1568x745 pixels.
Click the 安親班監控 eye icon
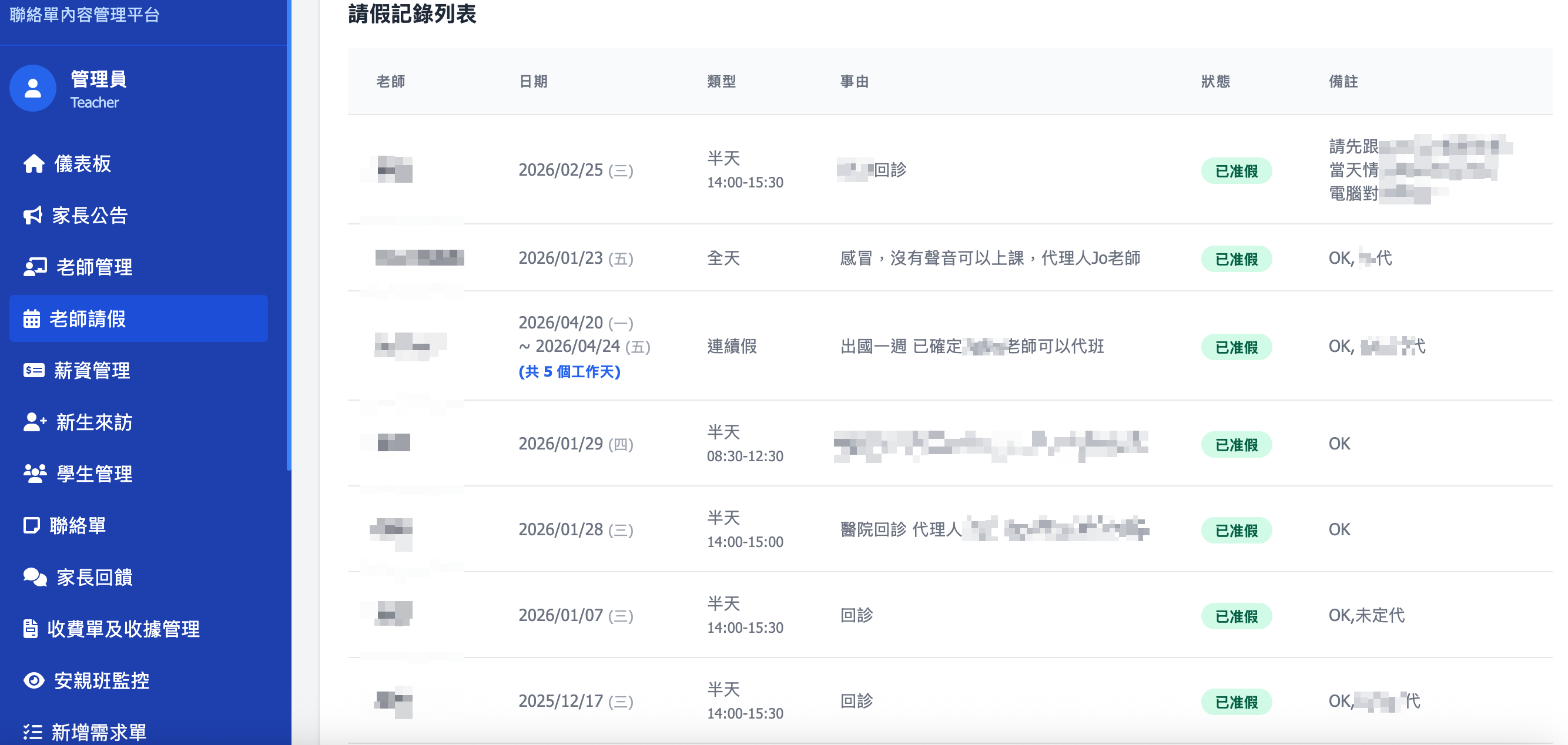tap(33, 680)
